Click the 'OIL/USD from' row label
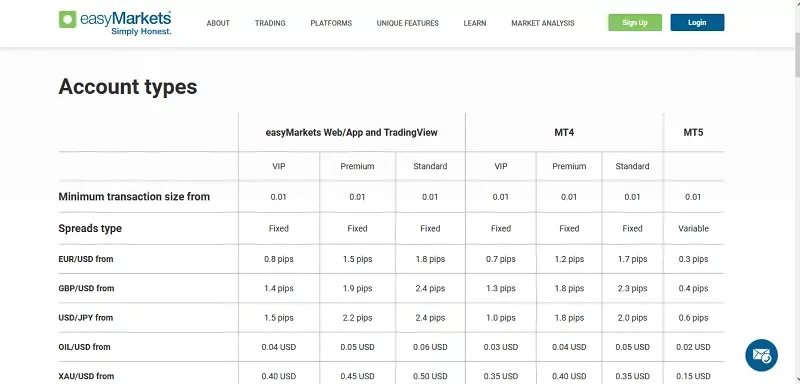This screenshot has height=384, width=800. tap(84, 347)
